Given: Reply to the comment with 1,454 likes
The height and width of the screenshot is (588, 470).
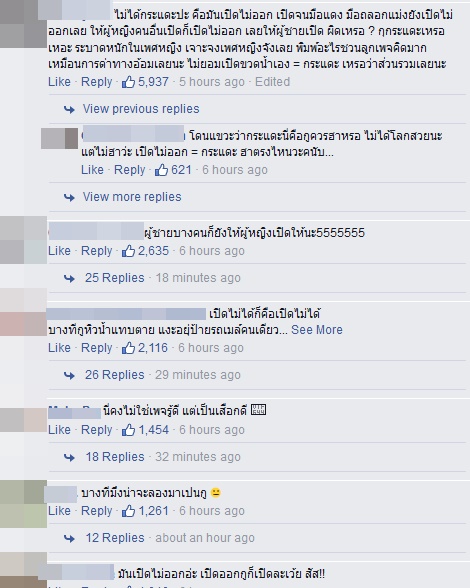Looking at the screenshot, I should click(x=96, y=429).
